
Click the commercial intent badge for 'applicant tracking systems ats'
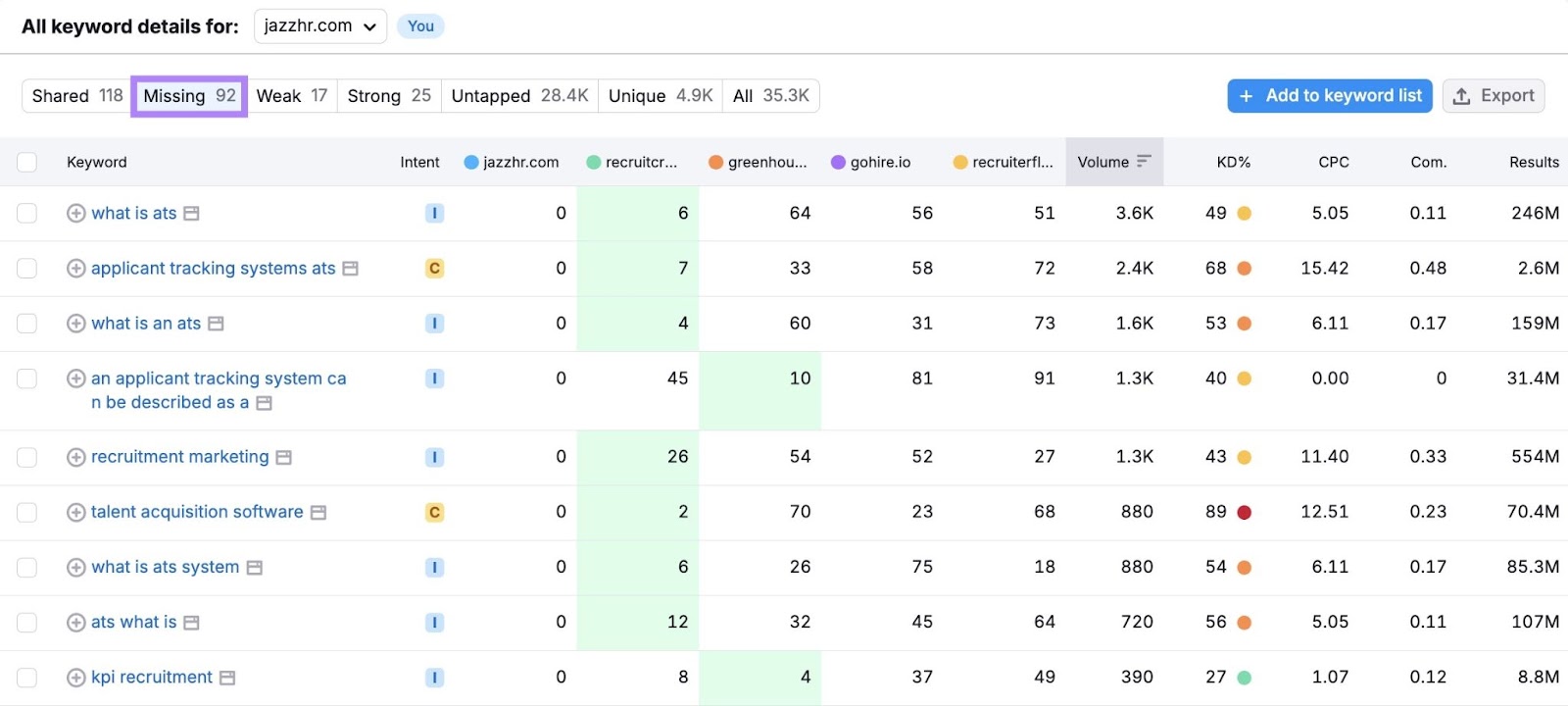(x=434, y=268)
